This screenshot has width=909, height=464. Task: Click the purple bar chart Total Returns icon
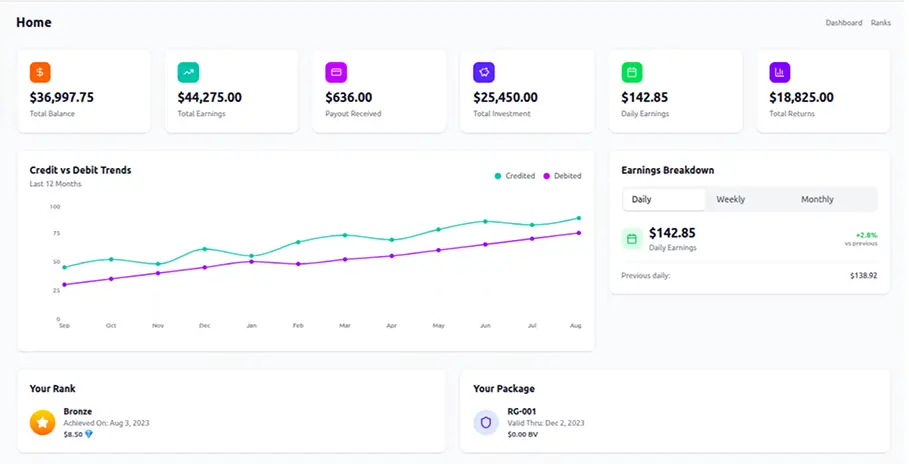click(x=780, y=72)
